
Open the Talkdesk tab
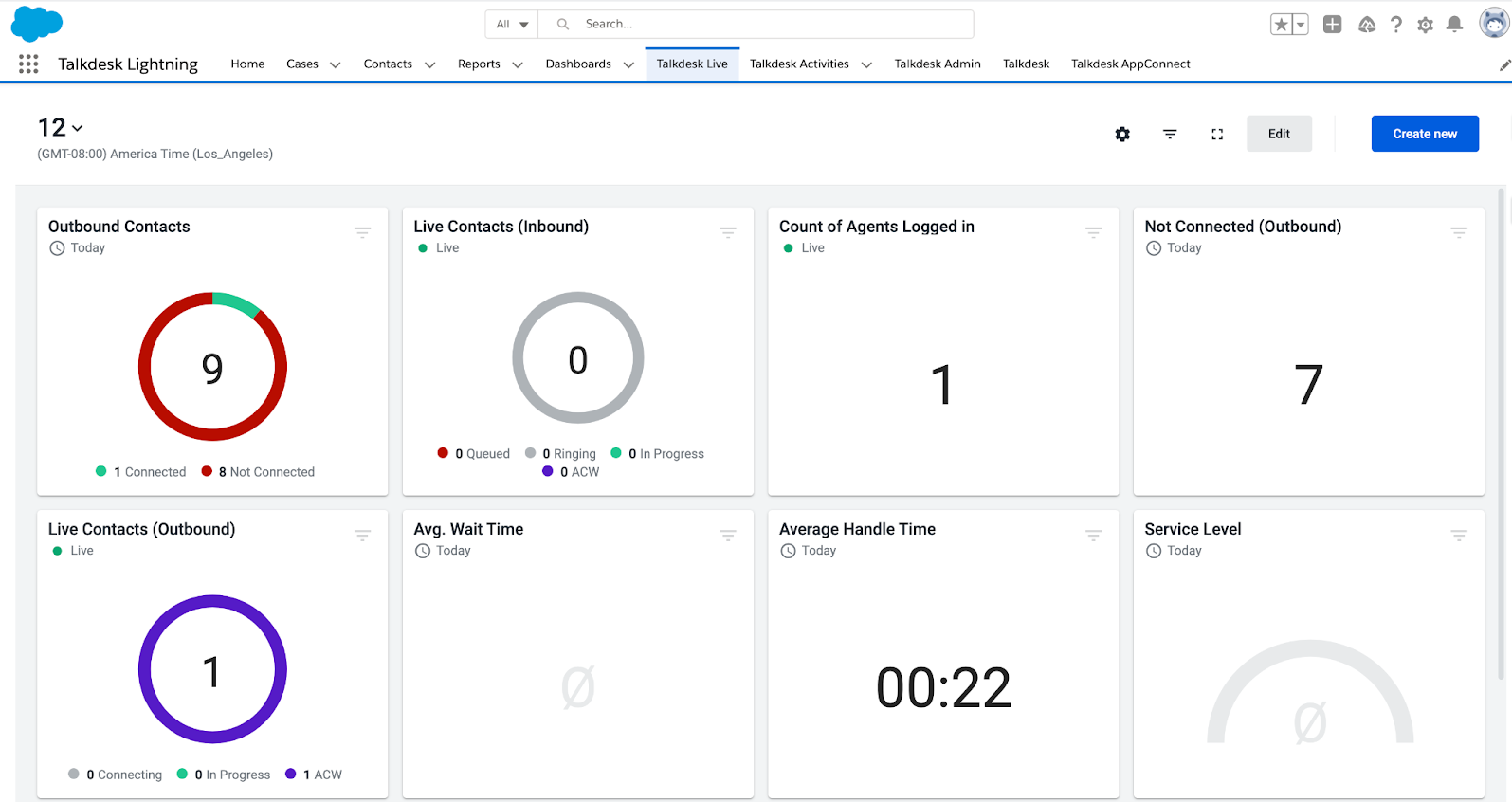tap(1026, 64)
